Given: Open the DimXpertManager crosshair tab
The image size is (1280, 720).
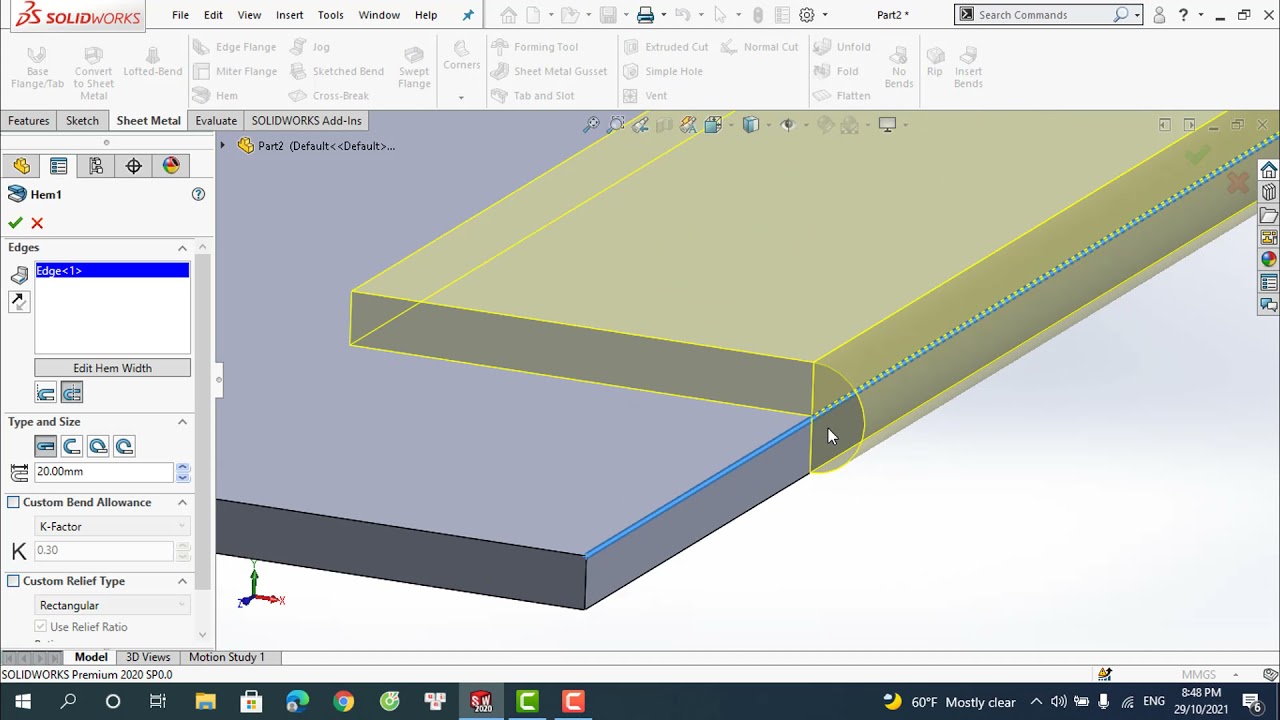Looking at the screenshot, I should 133,166.
